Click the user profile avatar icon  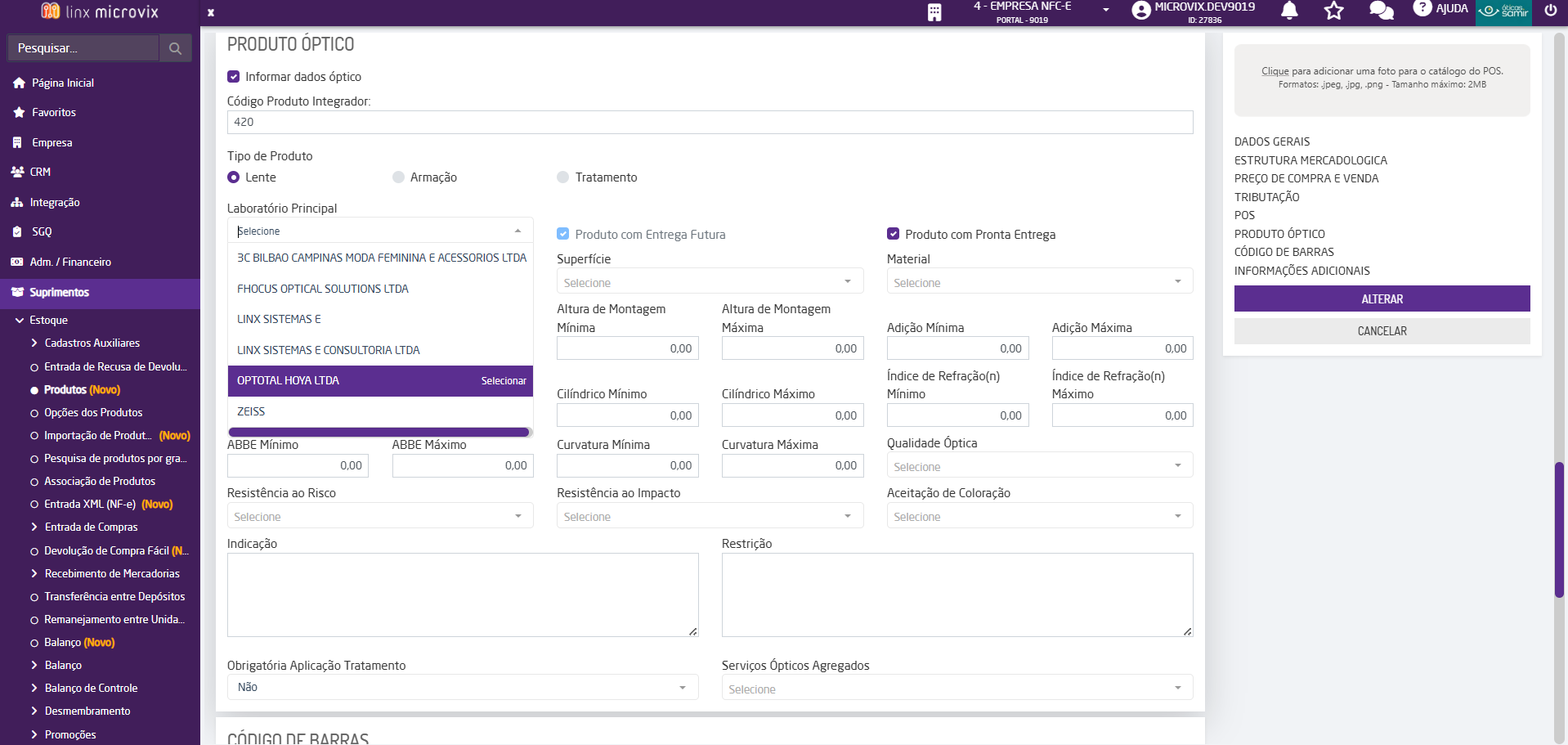pos(1141,11)
